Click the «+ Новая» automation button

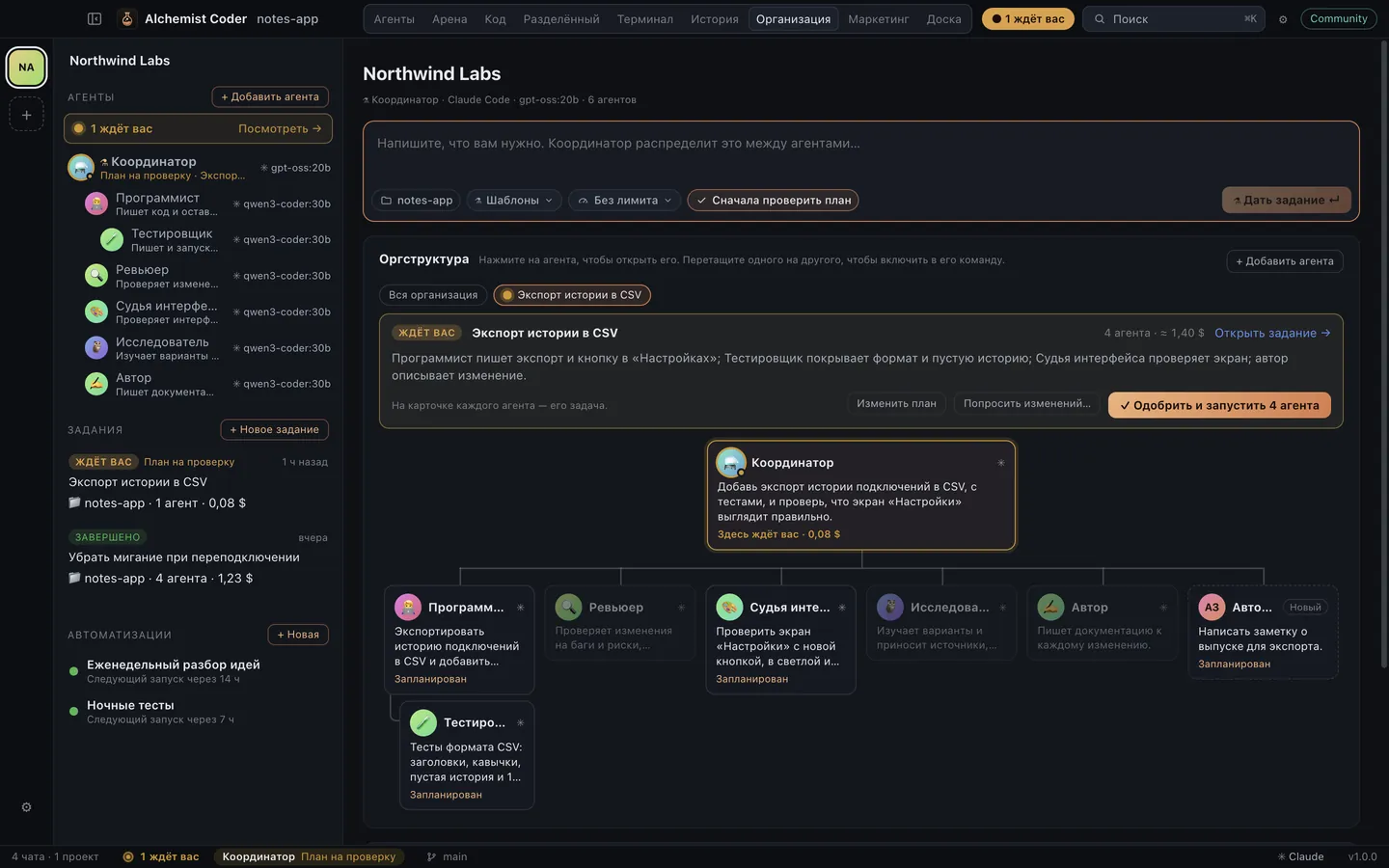pyautogui.click(x=298, y=635)
